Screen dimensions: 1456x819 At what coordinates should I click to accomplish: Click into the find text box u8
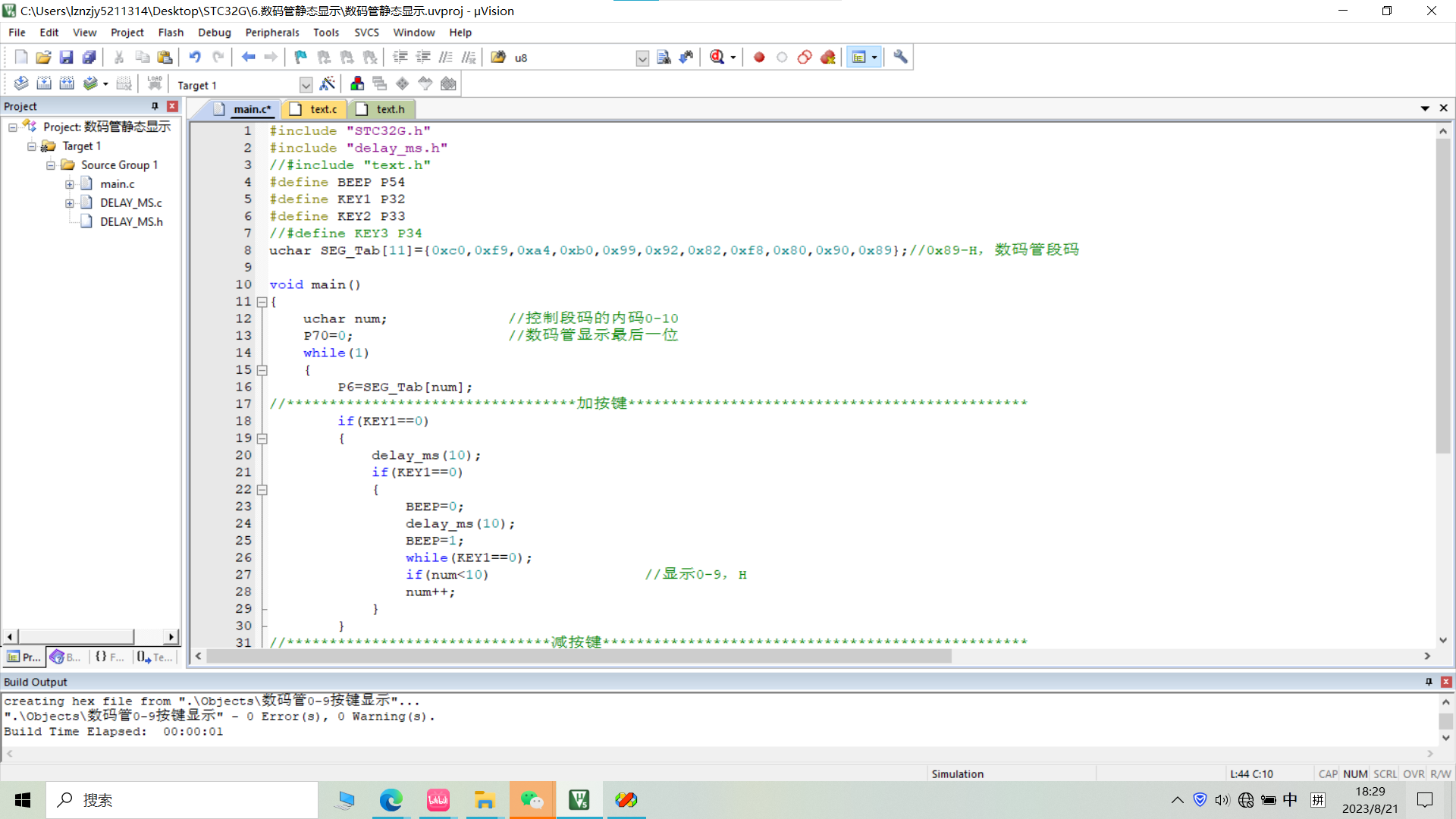pos(573,58)
